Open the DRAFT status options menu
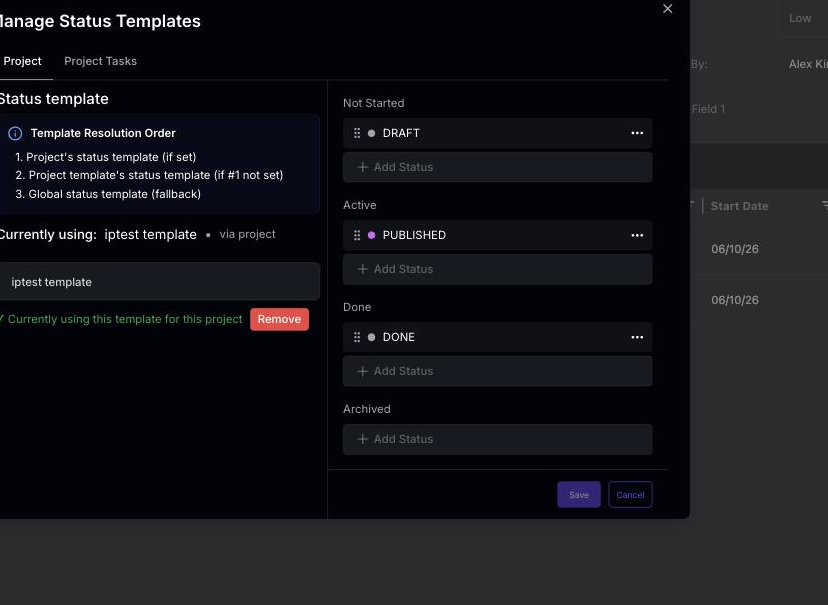The height and width of the screenshot is (605, 828). pos(637,133)
